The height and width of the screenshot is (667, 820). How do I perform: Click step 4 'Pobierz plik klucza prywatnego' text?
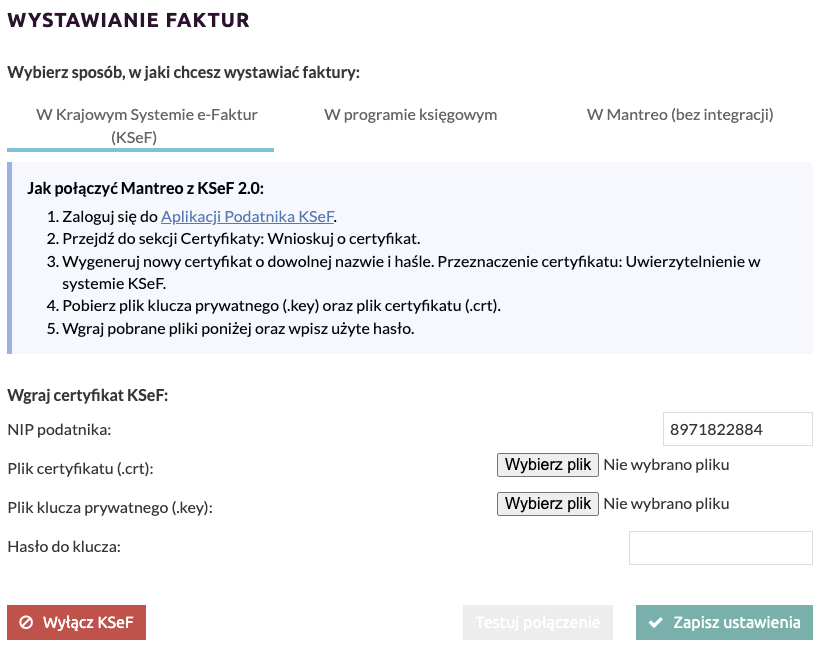point(281,306)
